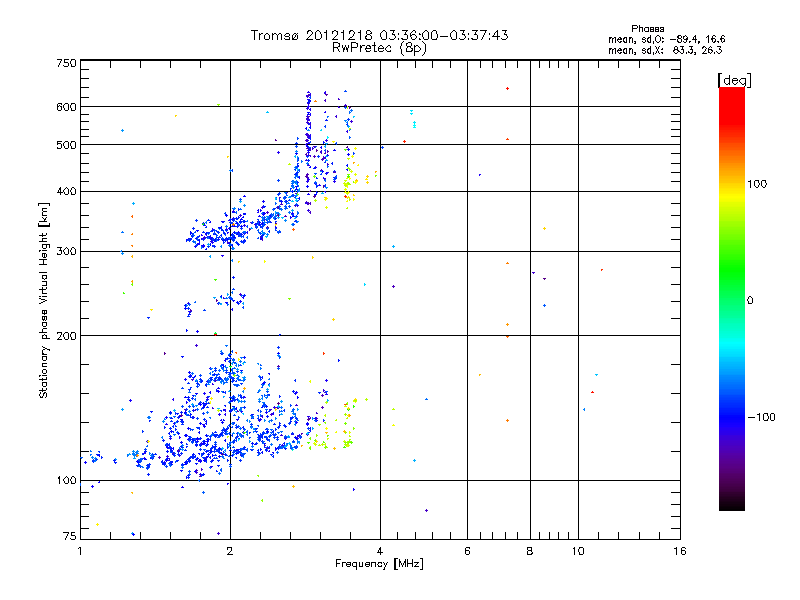Click the 'RwPretec (8p)' subtitle
Viewport: 800px width, 600px height.
pos(379,48)
